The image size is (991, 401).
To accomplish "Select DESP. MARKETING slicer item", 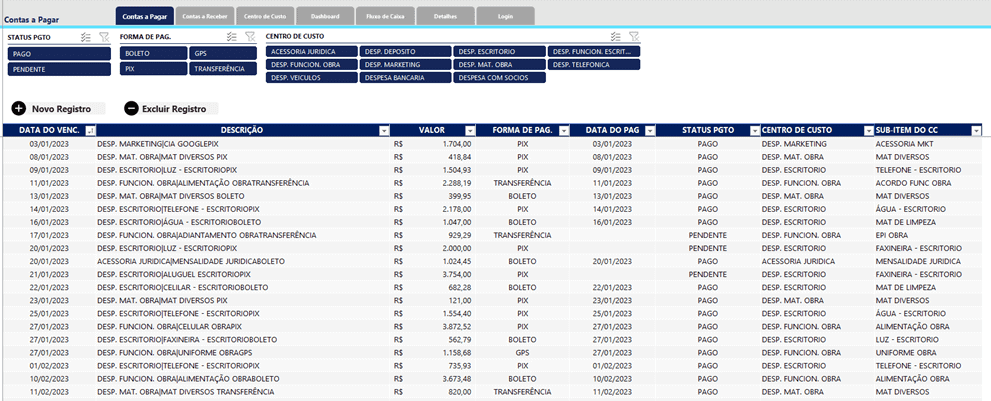I will tap(406, 65).
